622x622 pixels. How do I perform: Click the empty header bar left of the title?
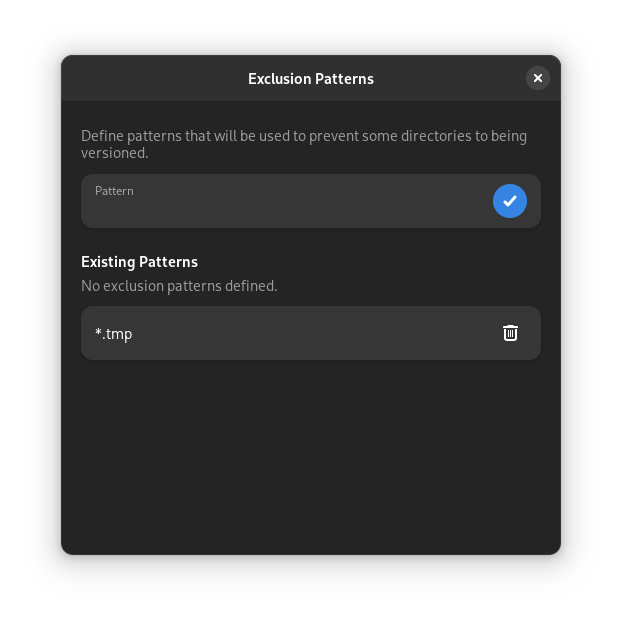150,78
